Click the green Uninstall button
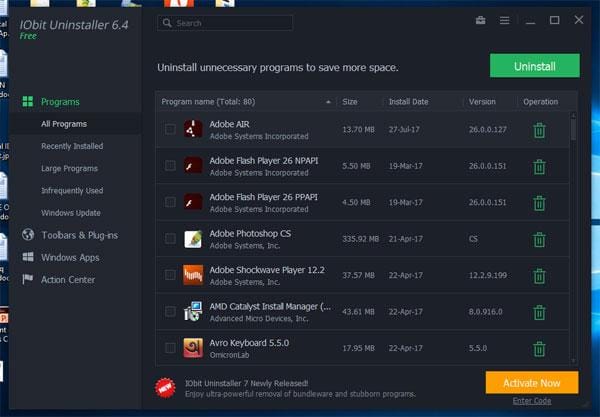This screenshot has width=600, height=417. (x=535, y=66)
